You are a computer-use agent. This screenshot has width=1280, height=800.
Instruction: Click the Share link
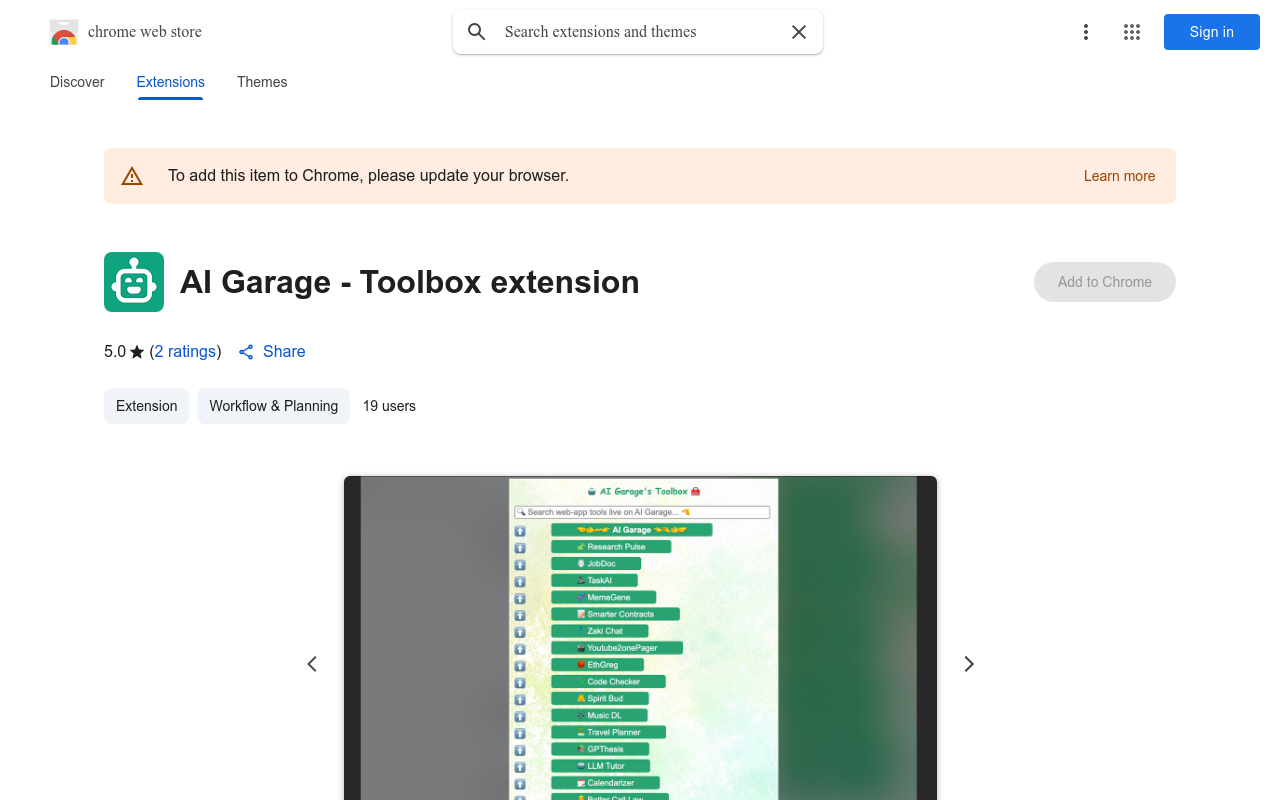(284, 352)
